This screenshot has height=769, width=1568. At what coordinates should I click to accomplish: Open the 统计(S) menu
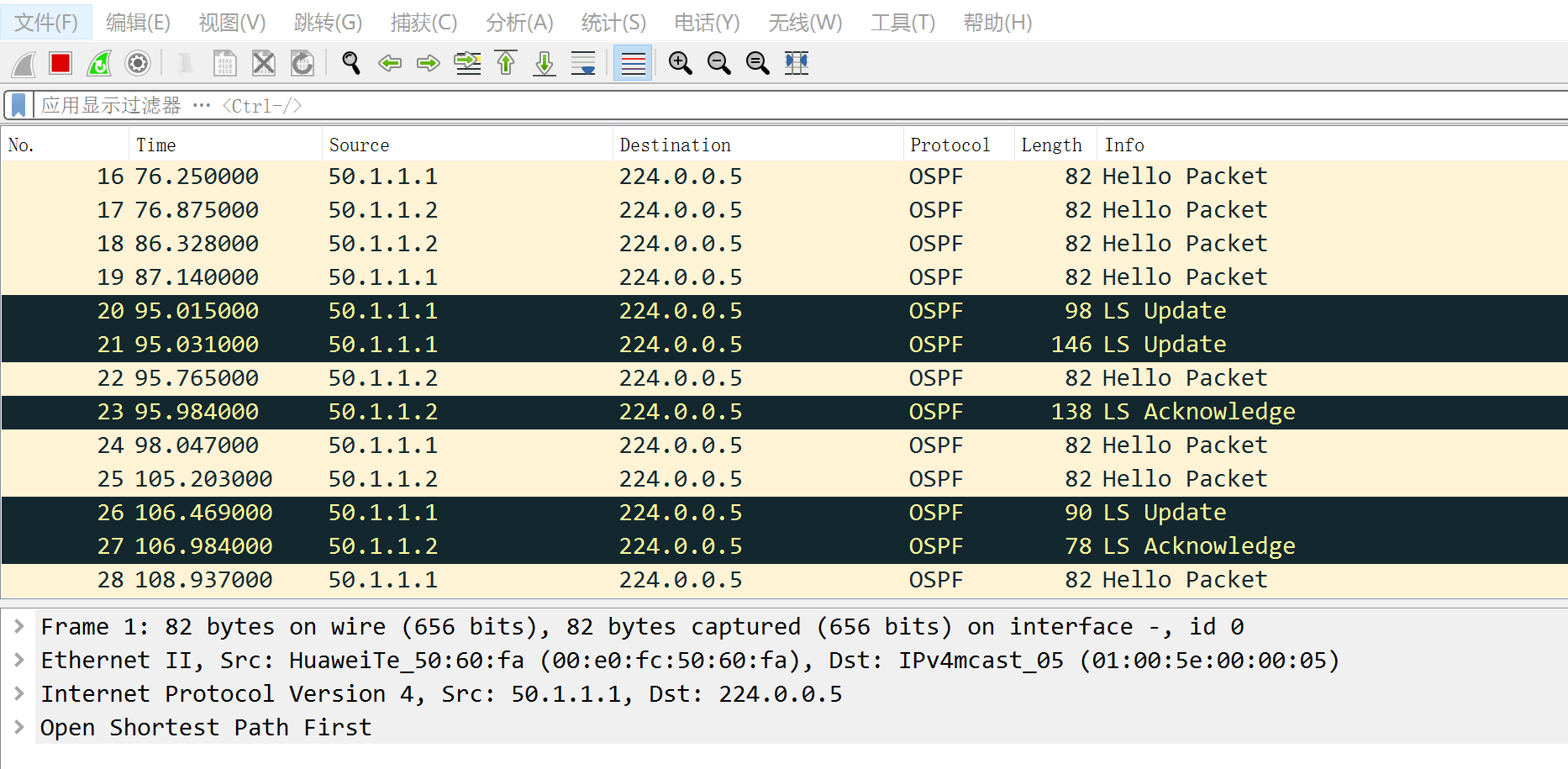point(613,23)
